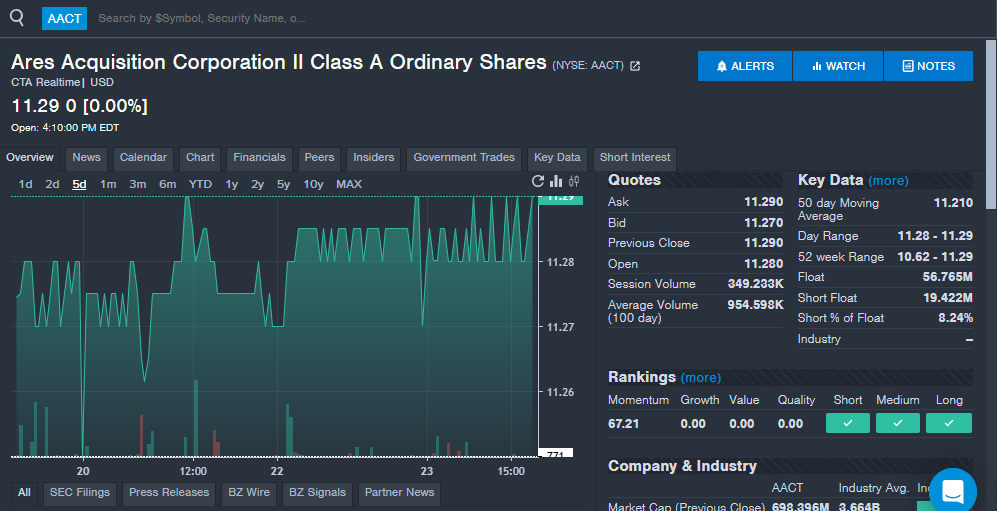Select the 6m chart range
This screenshot has height=511, width=997.
point(167,184)
